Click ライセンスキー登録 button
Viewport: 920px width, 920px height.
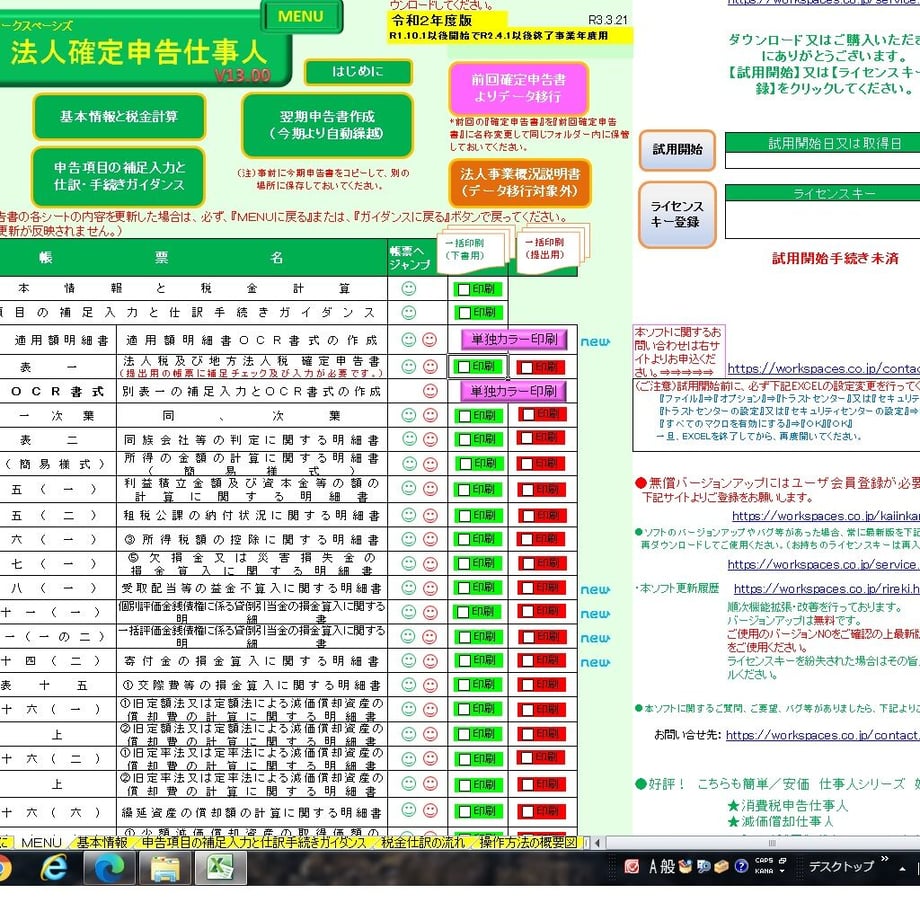(x=677, y=214)
